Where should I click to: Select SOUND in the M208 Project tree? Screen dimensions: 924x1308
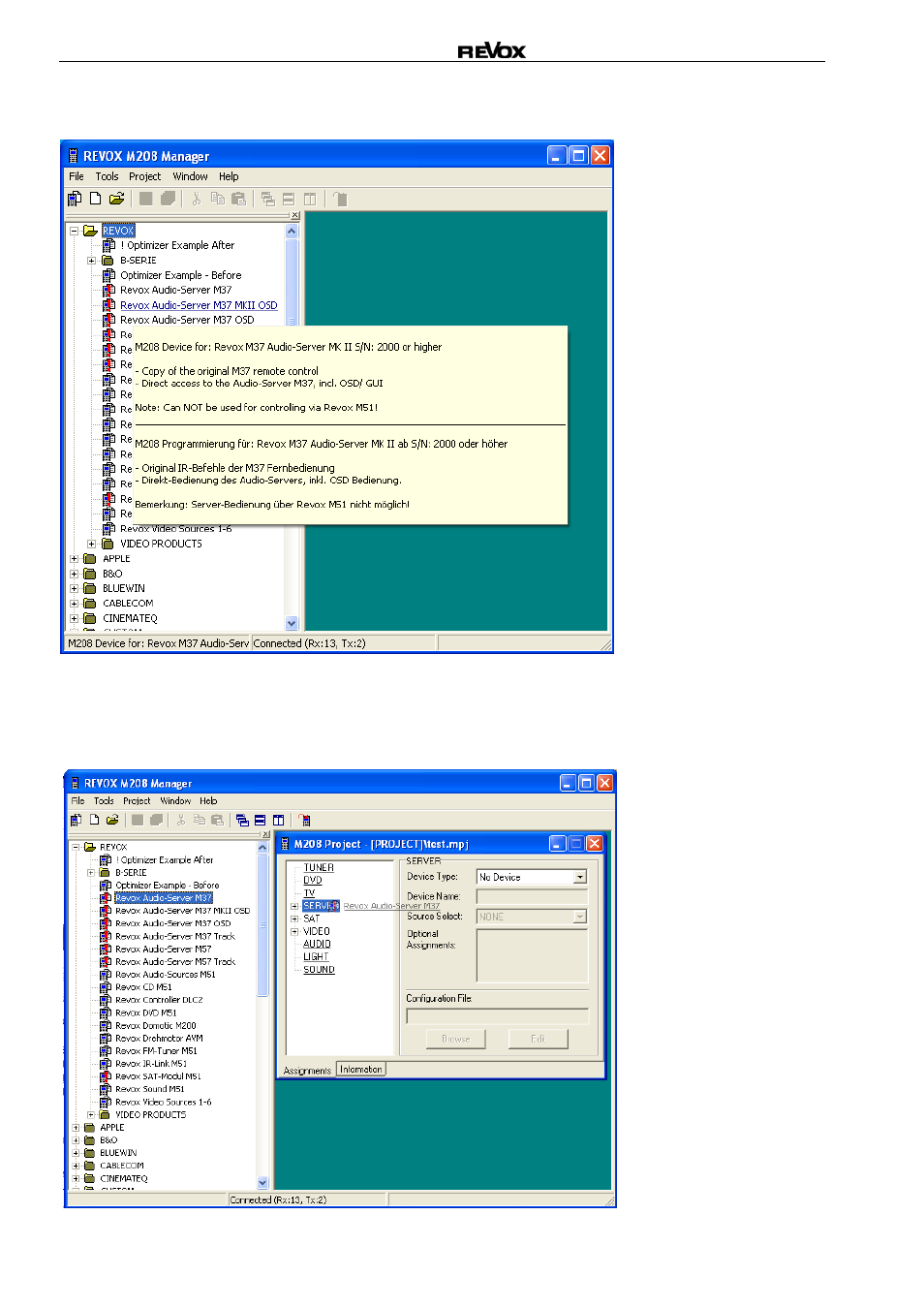click(x=319, y=969)
